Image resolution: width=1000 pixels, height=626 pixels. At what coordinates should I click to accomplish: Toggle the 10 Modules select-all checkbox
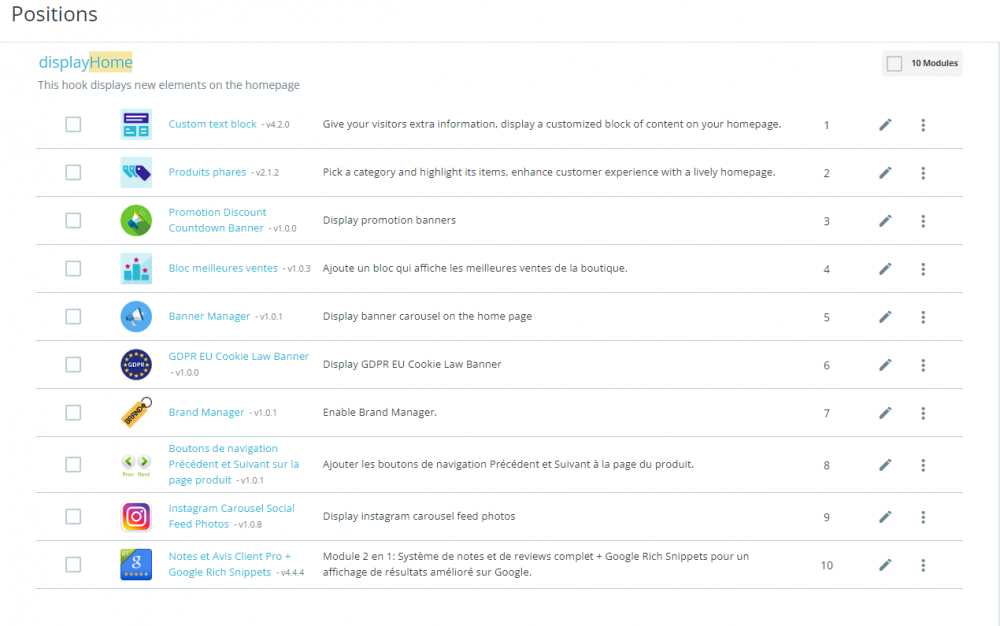coord(894,63)
